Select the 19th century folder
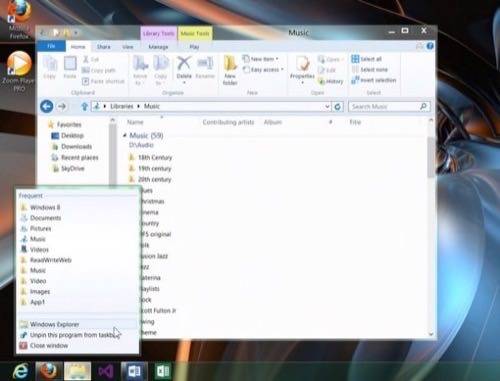This screenshot has width=500, height=381. click(150, 168)
